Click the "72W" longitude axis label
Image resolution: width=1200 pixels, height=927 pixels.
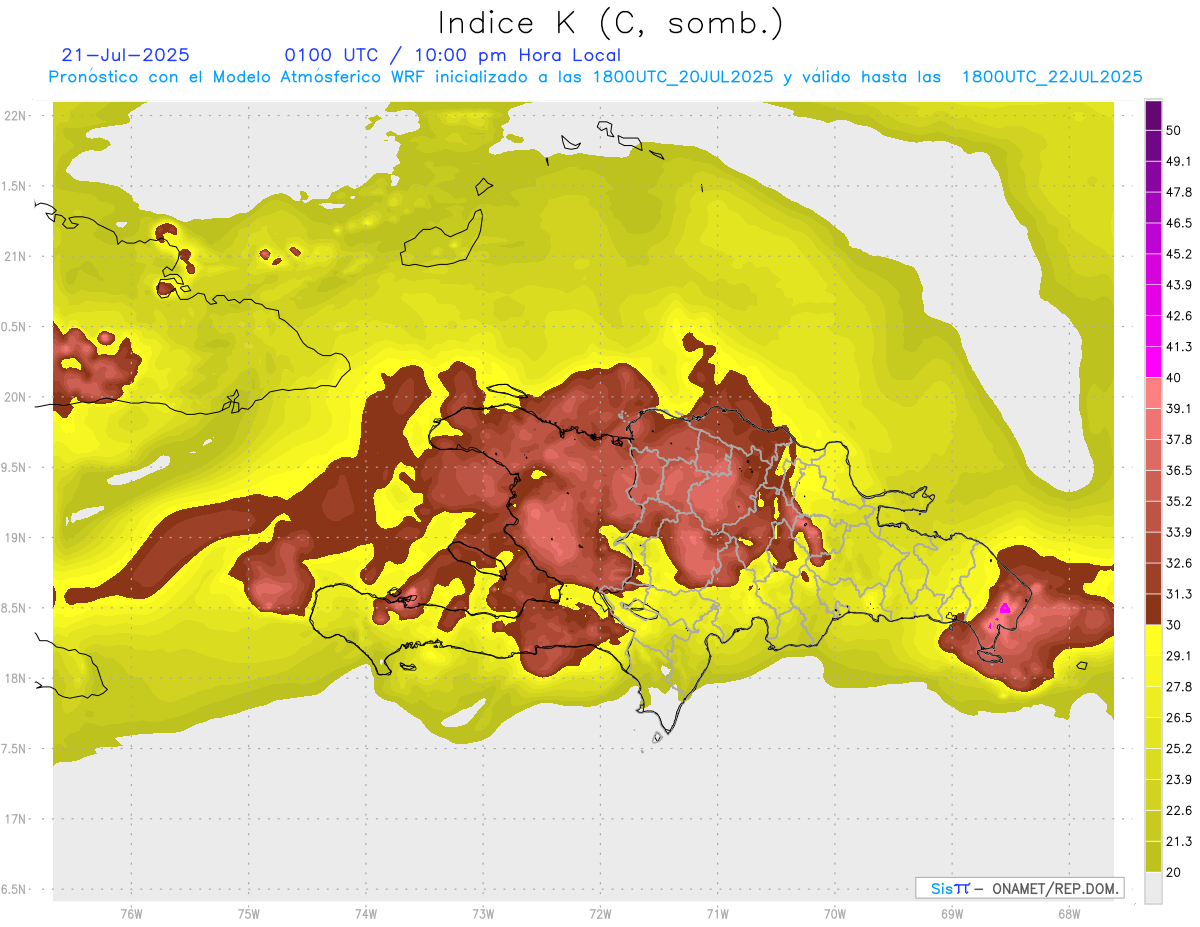(600, 913)
